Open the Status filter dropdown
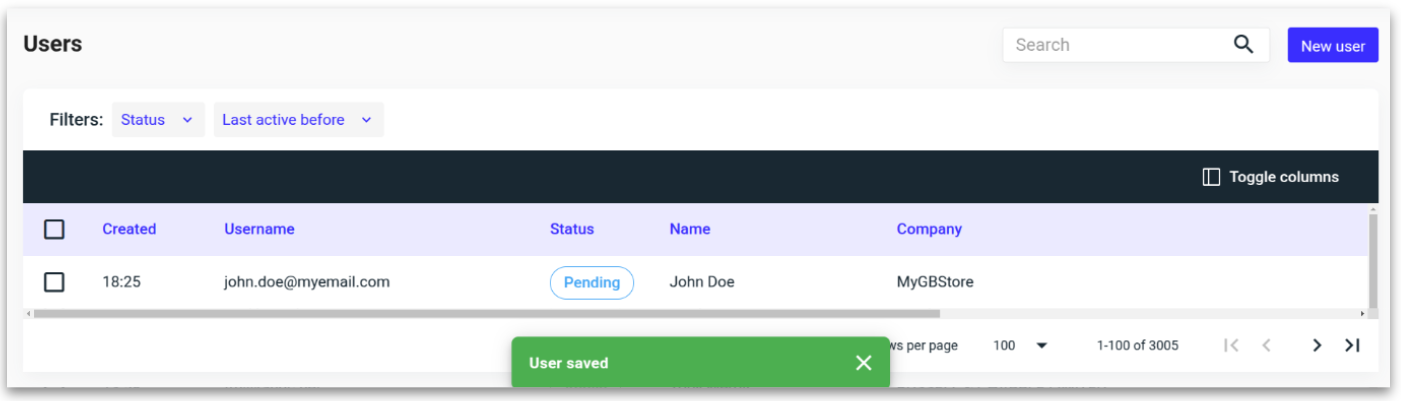Image resolution: width=1401 pixels, height=401 pixels. (158, 120)
